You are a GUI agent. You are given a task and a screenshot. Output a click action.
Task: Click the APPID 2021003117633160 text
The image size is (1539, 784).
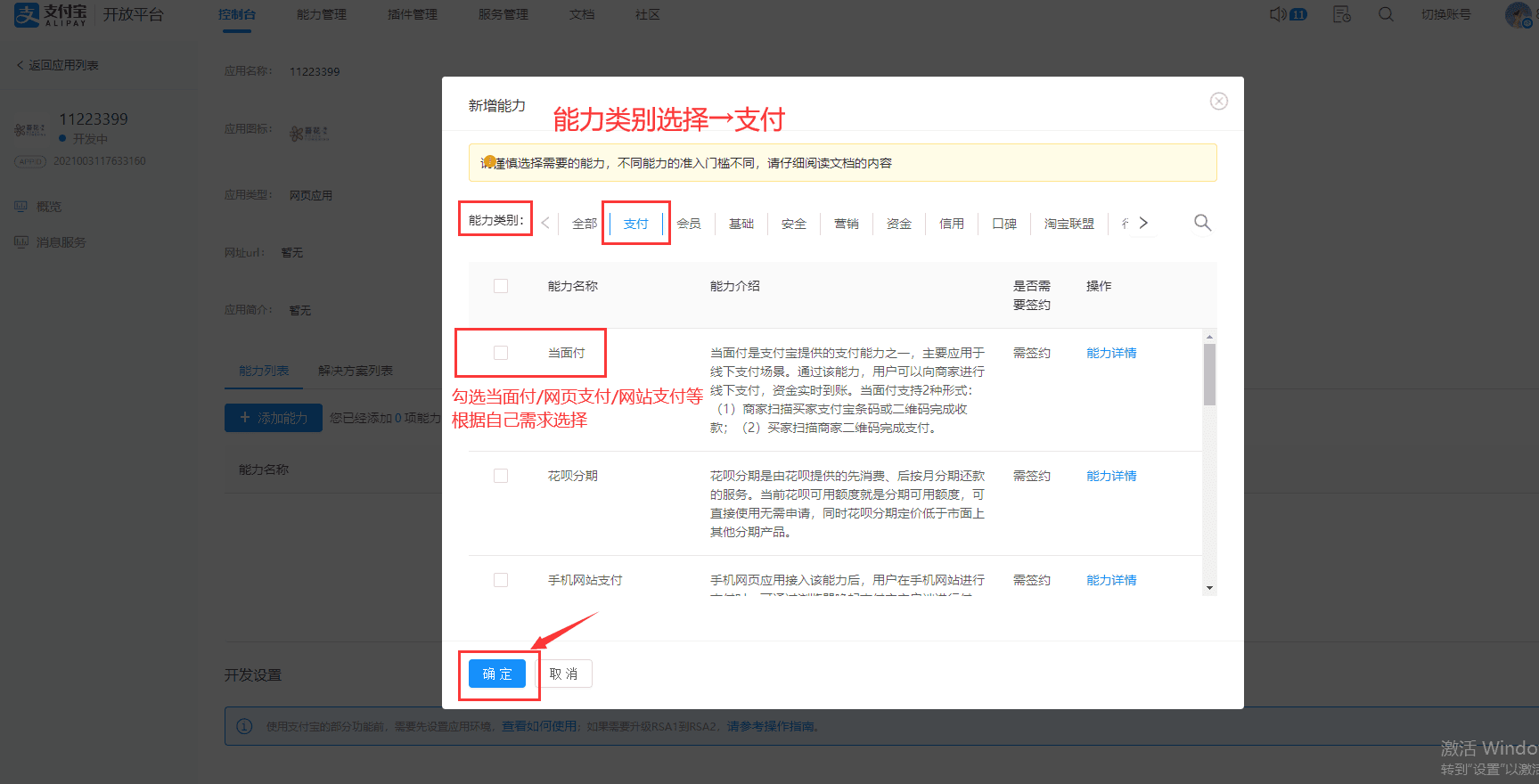[100, 161]
